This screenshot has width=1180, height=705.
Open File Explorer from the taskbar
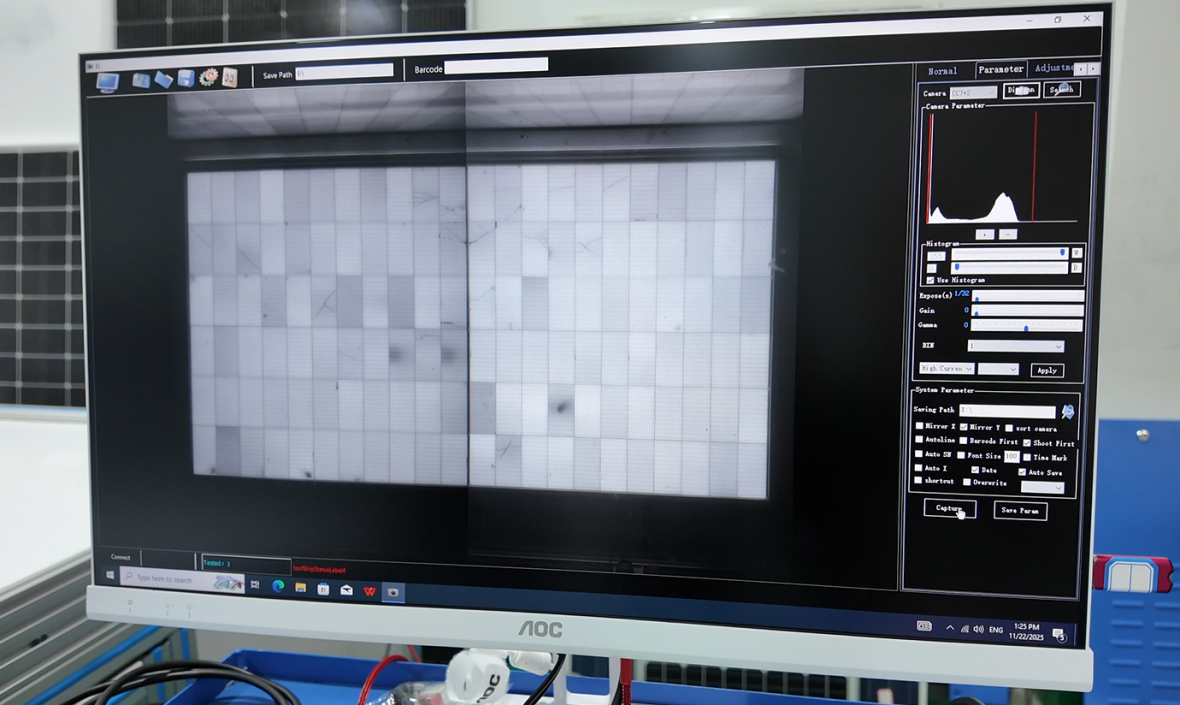(301, 588)
